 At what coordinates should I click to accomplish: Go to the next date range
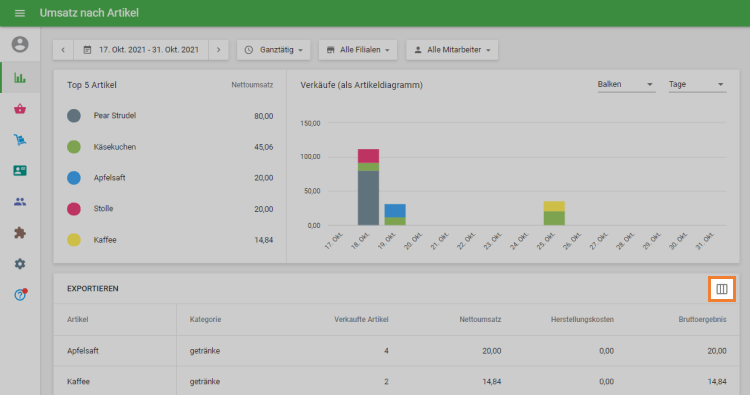point(218,50)
